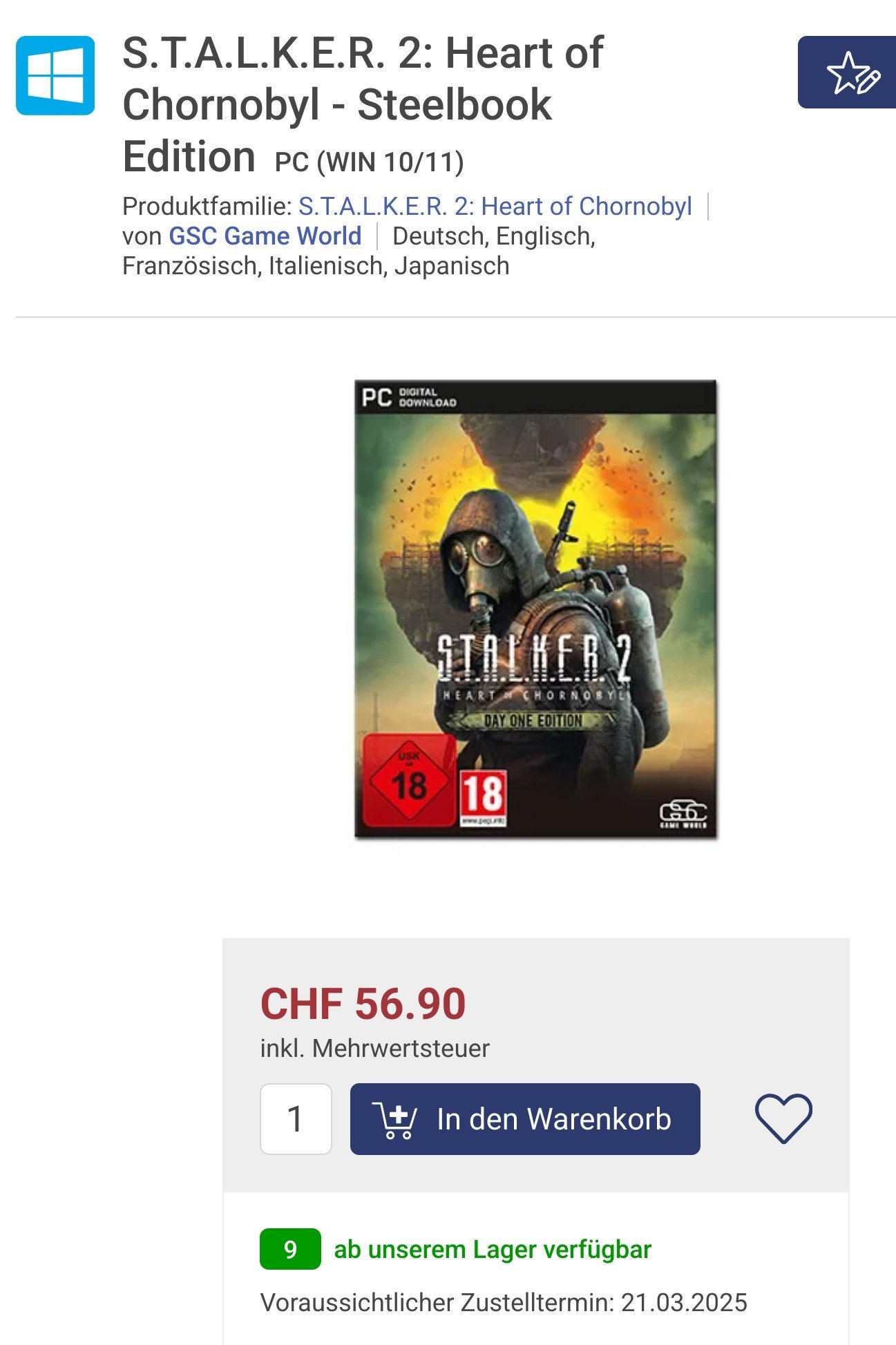The height and width of the screenshot is (1345, 896).
Task: Click the inkl. Mehrwertsteuer note
Action: click(374, 1048)
